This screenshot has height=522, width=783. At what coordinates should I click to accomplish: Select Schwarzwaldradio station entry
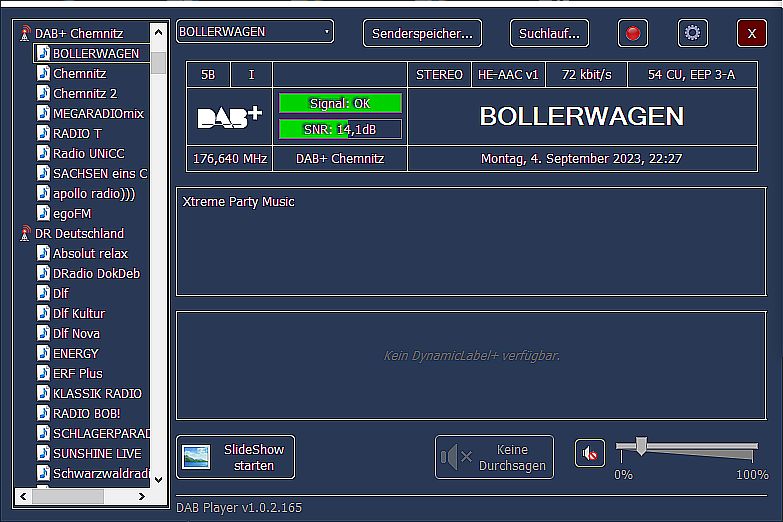pos(101,473)
